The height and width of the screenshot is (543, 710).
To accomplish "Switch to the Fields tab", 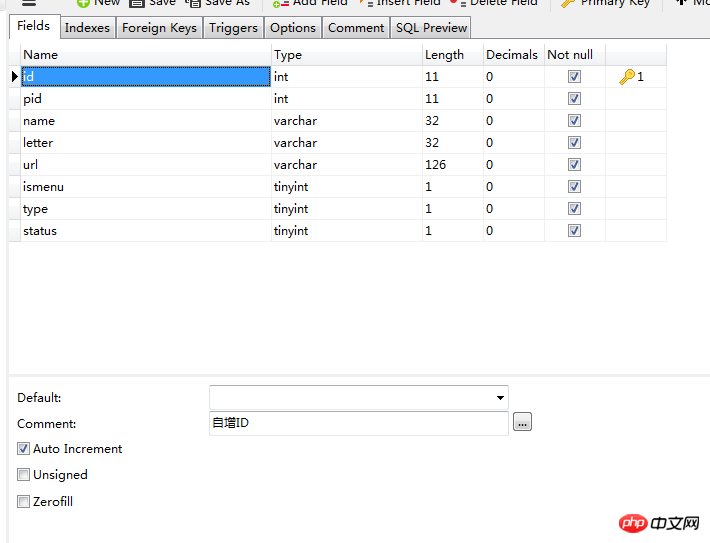I will (34, 26).
